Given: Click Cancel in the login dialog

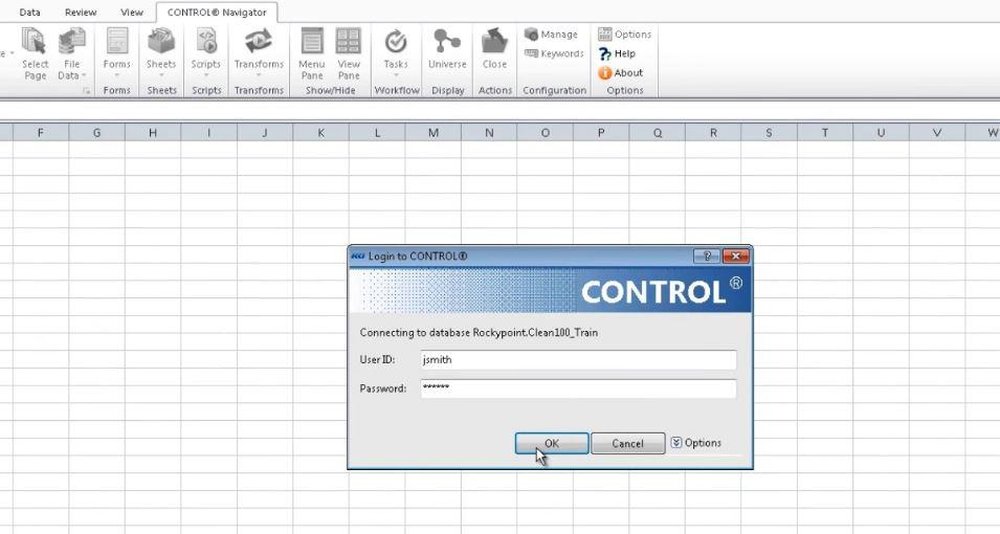Looking at the screenshot, I should [628, 443].
